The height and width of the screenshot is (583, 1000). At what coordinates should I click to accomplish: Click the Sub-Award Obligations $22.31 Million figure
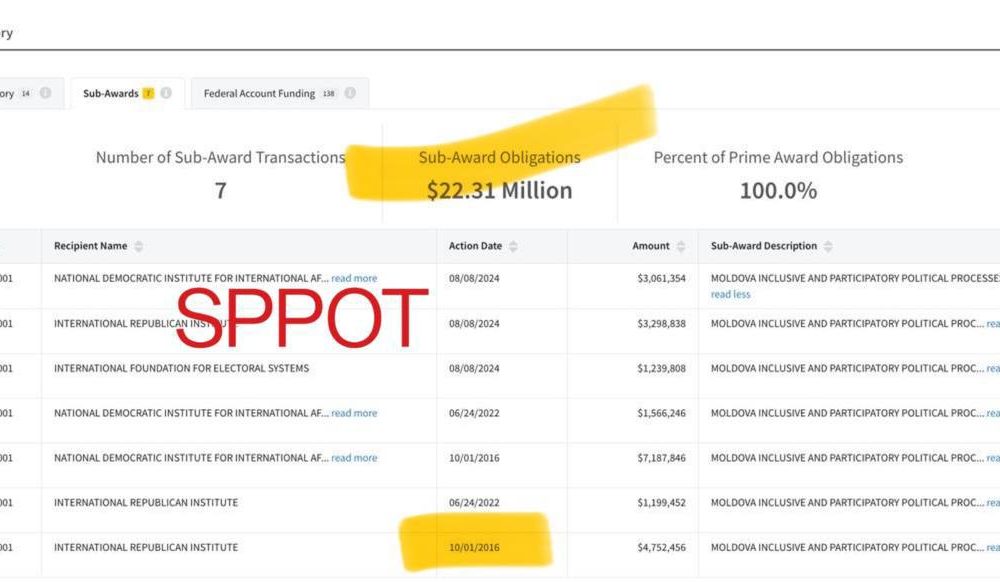(x=499, y=190)
